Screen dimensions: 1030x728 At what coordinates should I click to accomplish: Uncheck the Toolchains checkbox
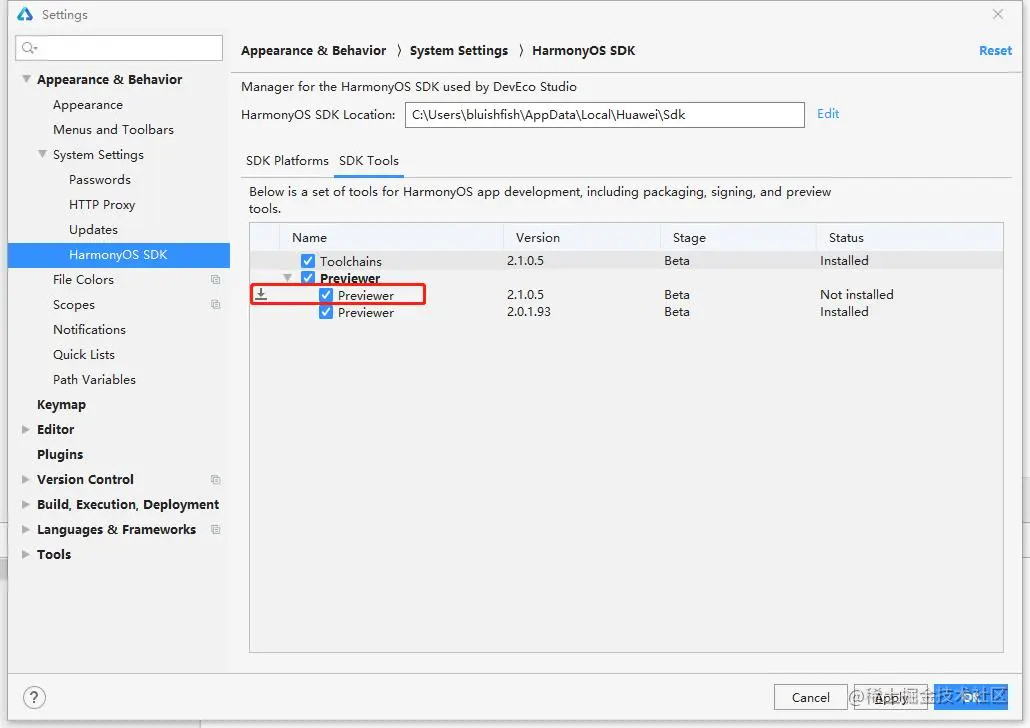coord(307,261)
